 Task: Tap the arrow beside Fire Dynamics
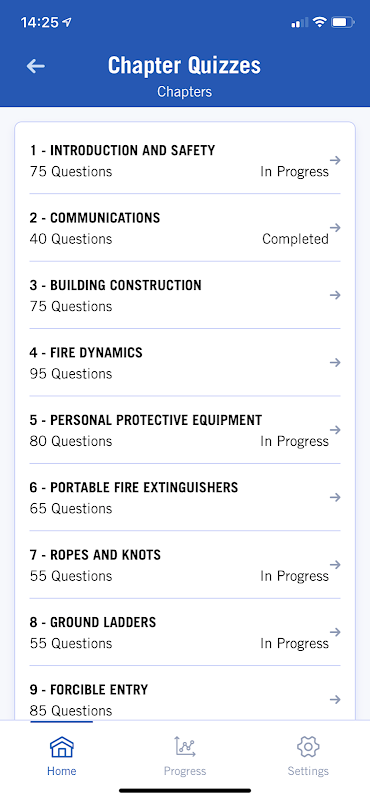[x=335, y=362]
